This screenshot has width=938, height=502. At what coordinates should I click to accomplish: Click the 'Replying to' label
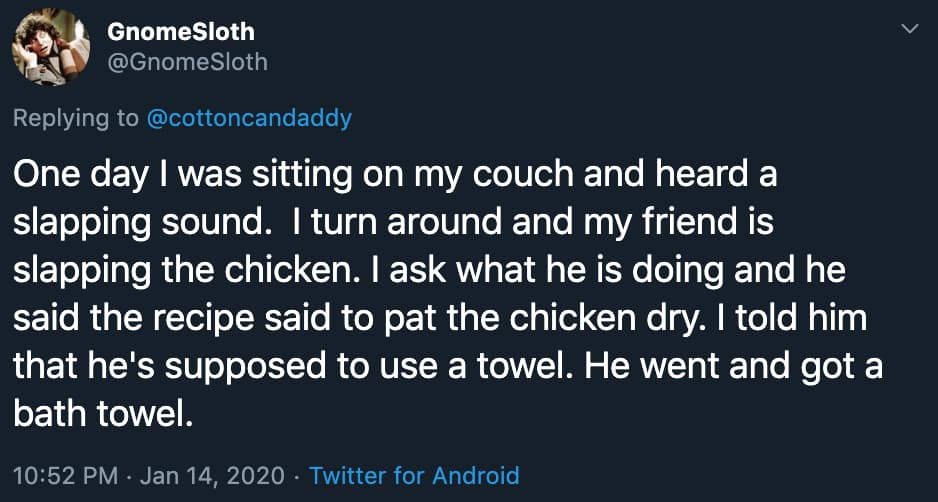[75, 118]
